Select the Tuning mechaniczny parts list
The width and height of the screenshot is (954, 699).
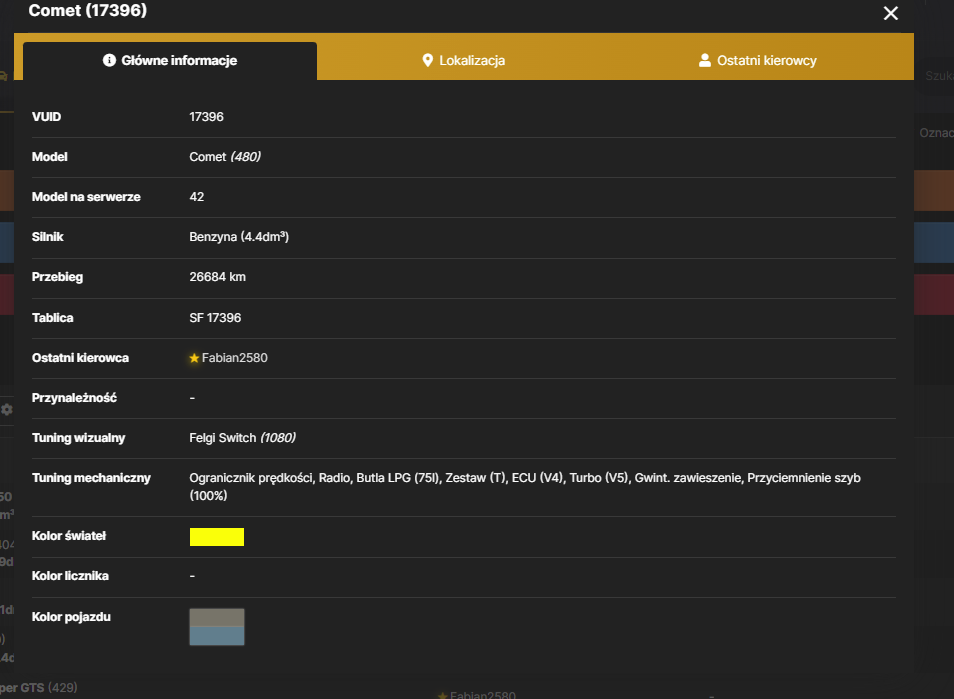tap(524, 487)
